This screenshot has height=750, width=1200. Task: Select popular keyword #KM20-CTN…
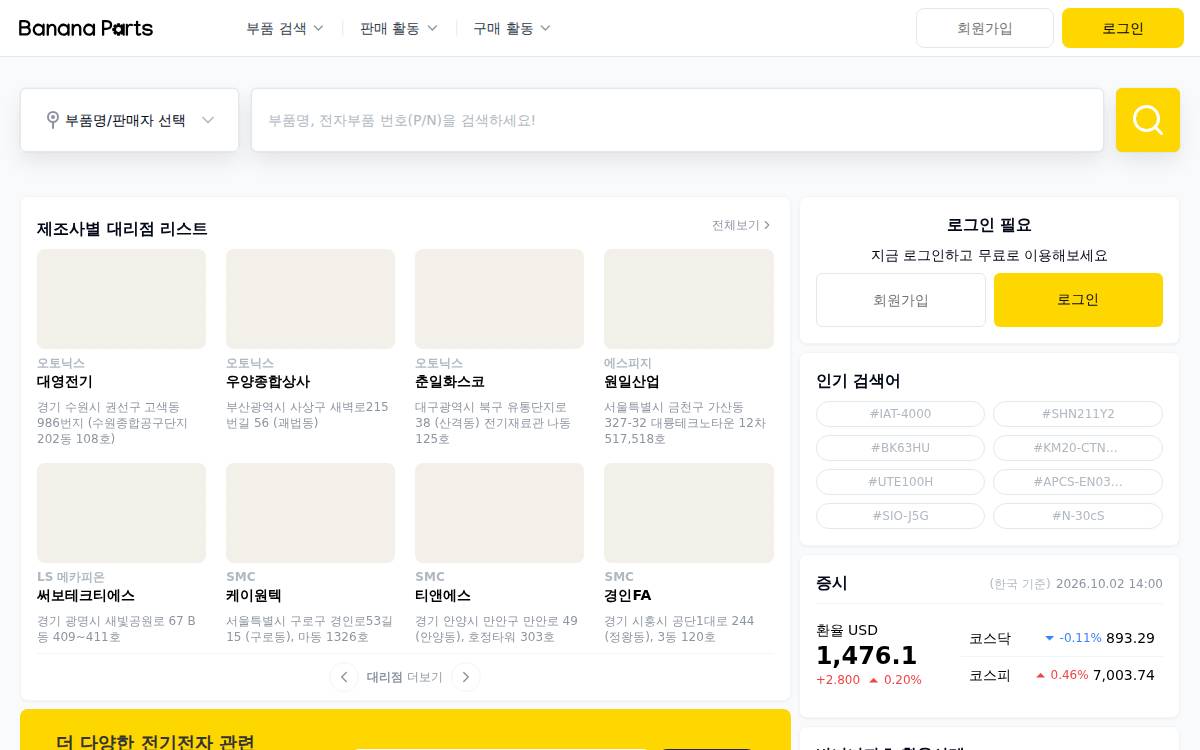pyautogui.click(x=1078, y=448)
